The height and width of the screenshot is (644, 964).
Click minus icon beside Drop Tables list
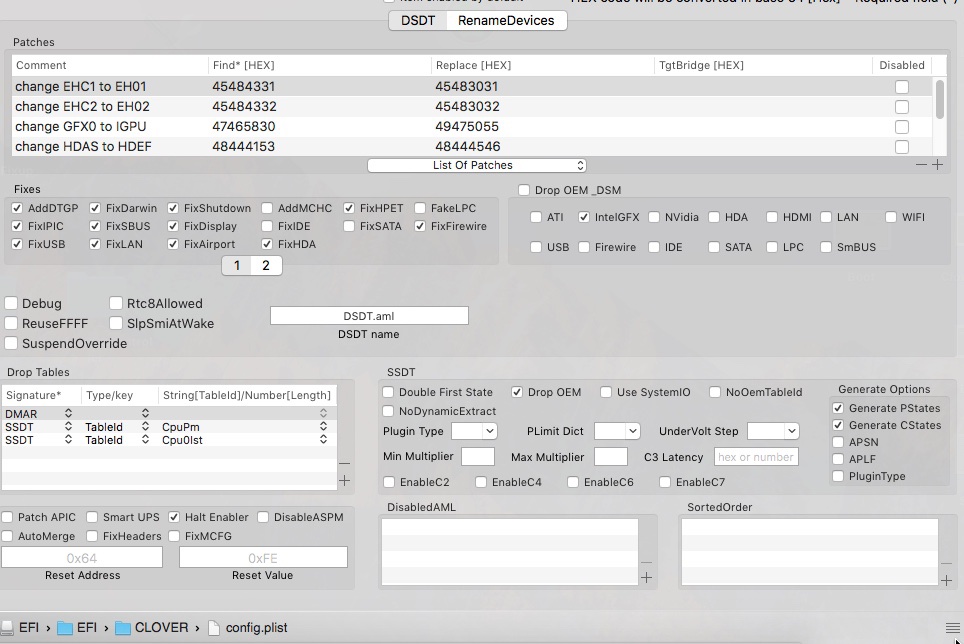pyautogui.click(x=344, y=464)
